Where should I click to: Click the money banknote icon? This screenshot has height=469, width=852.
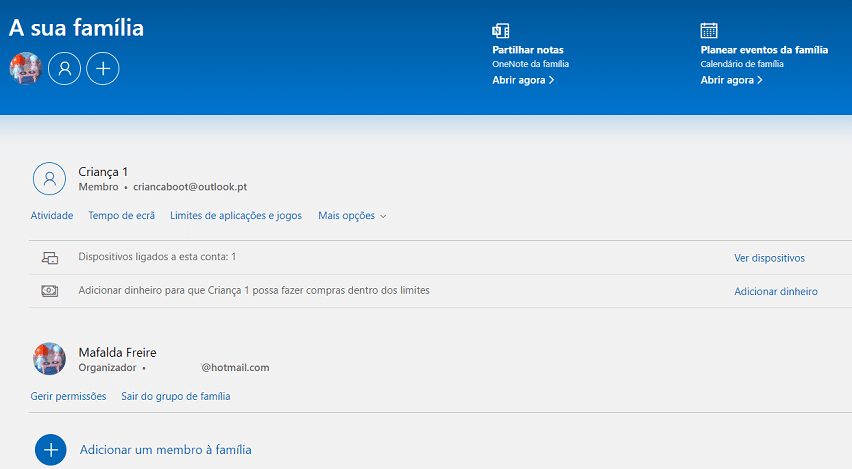(49, 291)
